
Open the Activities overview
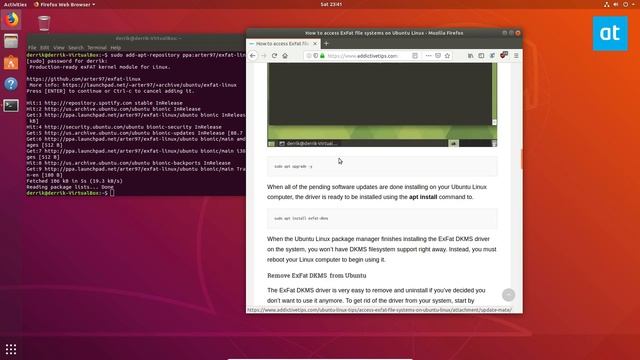tap(15, 4)
